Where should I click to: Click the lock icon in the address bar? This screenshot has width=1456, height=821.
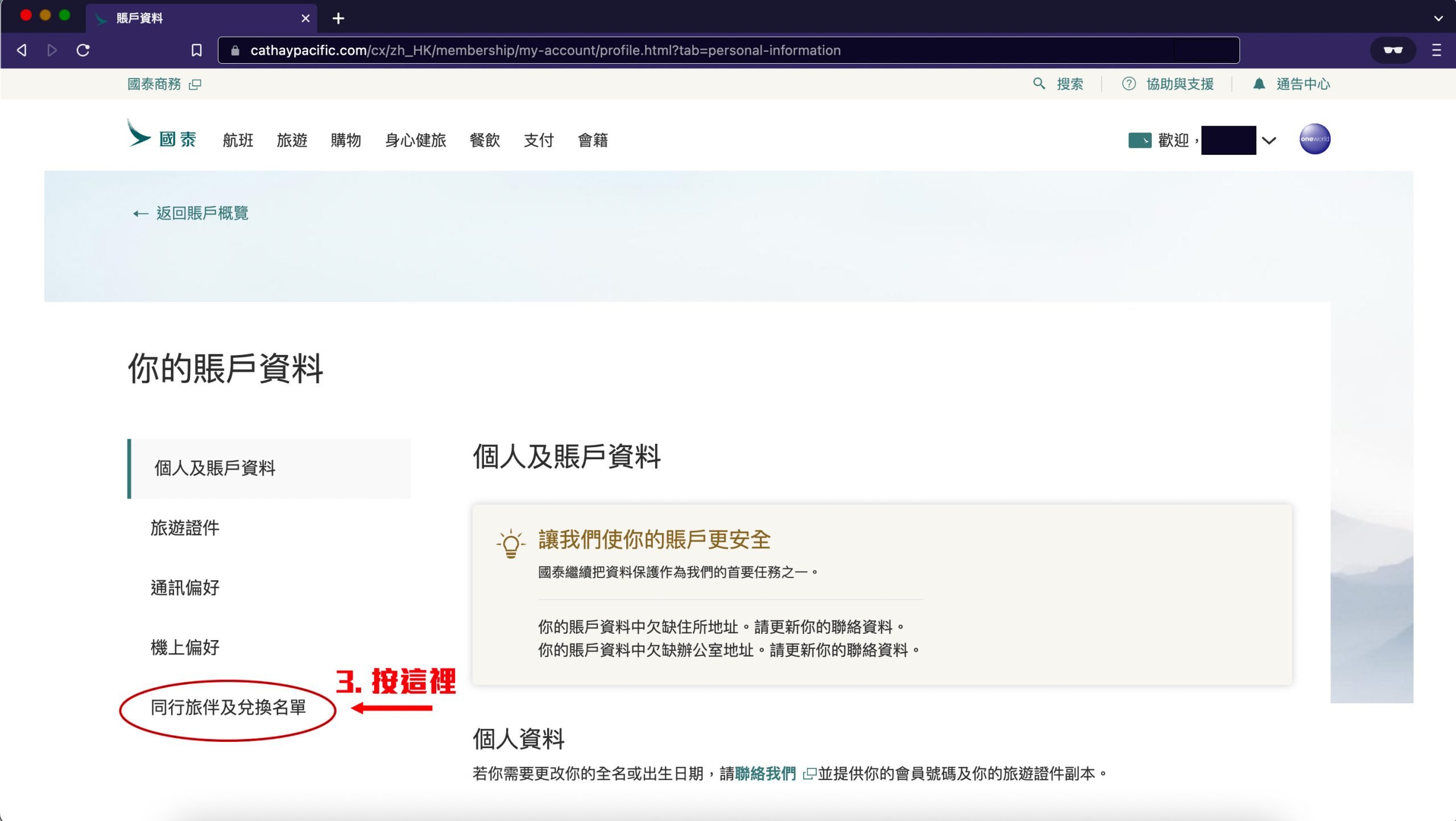click(x=235, y=51)
